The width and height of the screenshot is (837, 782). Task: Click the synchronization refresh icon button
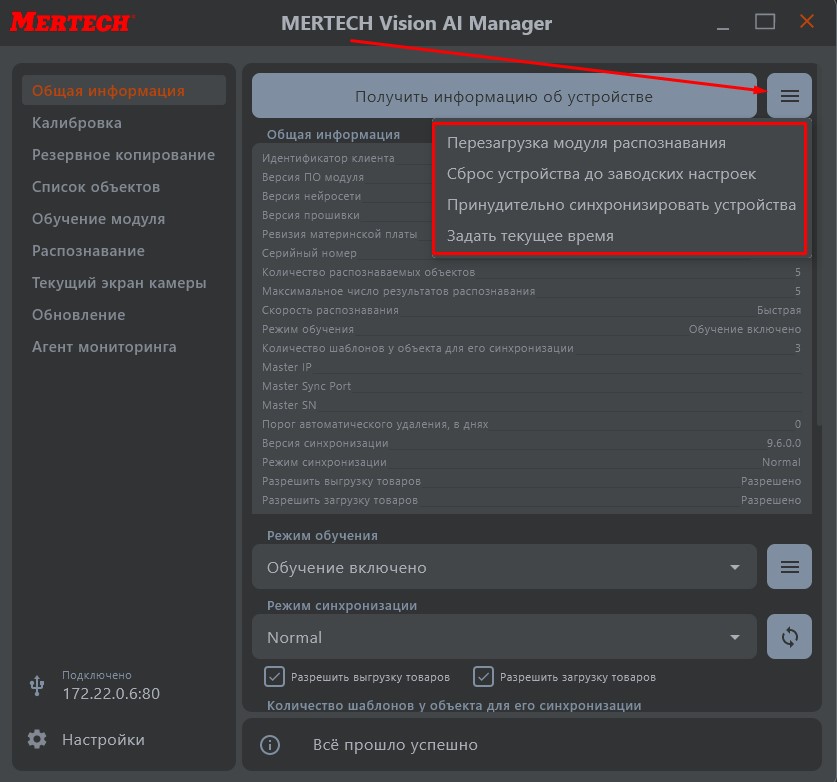pyautogui.click(x=789, y=637)
